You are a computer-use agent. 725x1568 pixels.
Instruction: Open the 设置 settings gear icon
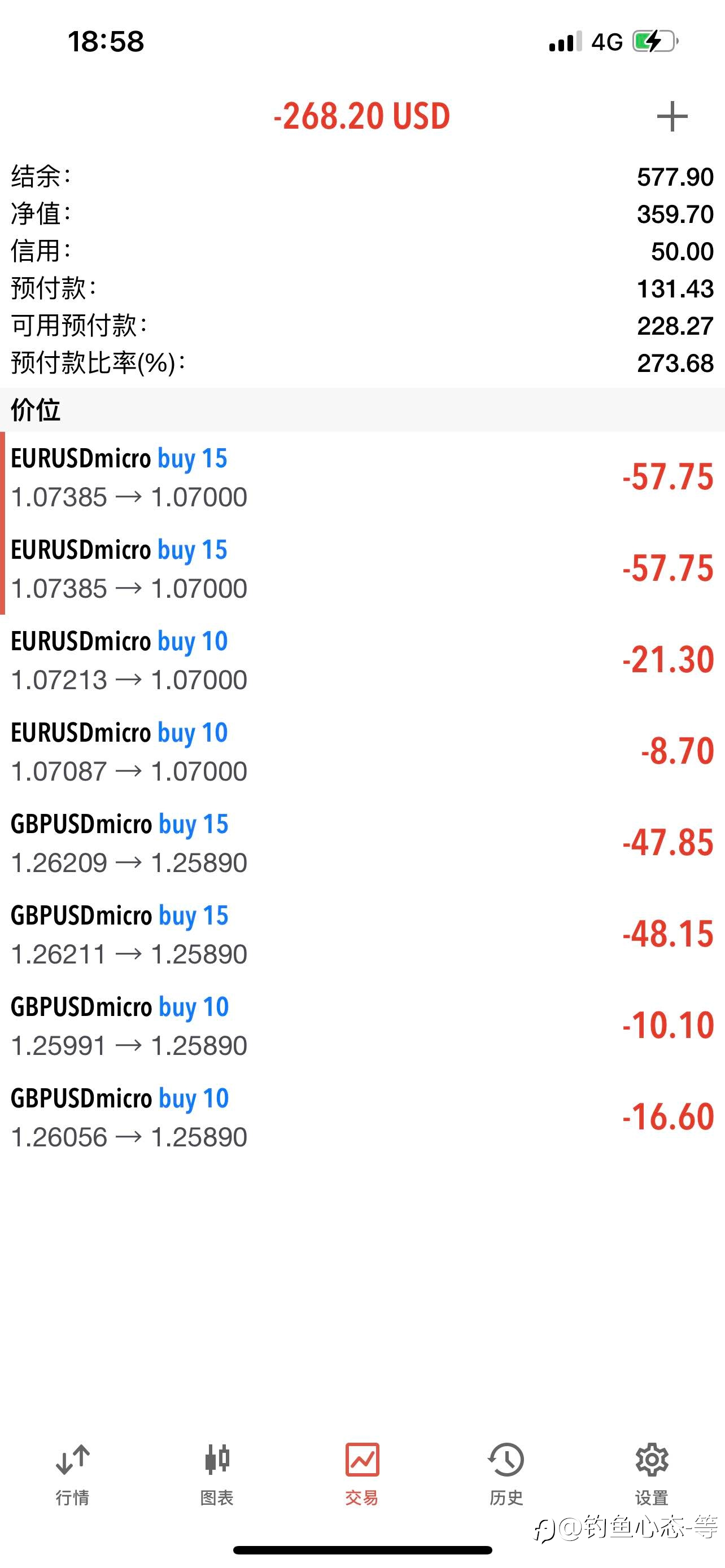tap(652, 1460)
